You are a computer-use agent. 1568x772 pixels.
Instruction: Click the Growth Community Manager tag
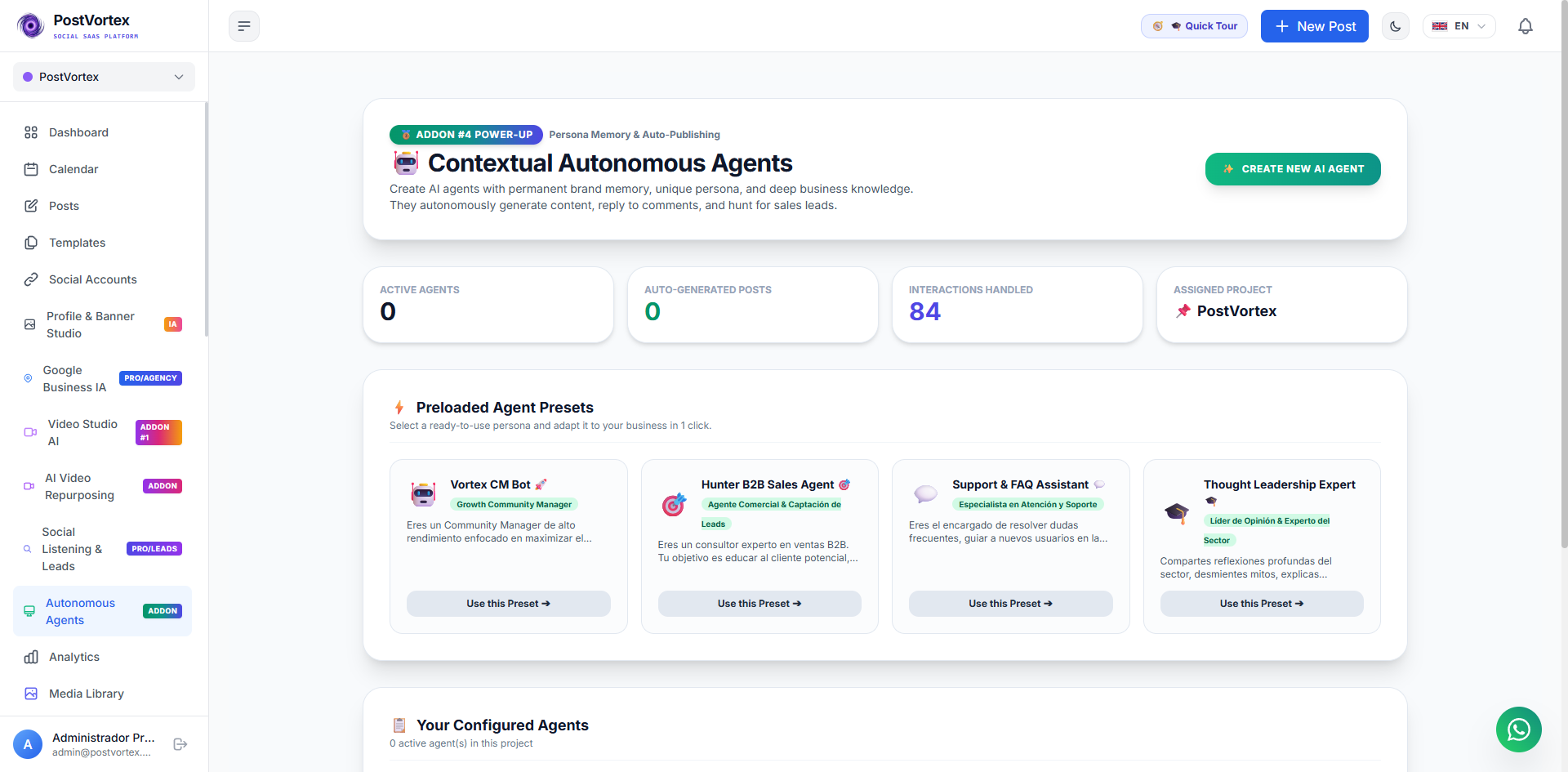coord(514,505)
